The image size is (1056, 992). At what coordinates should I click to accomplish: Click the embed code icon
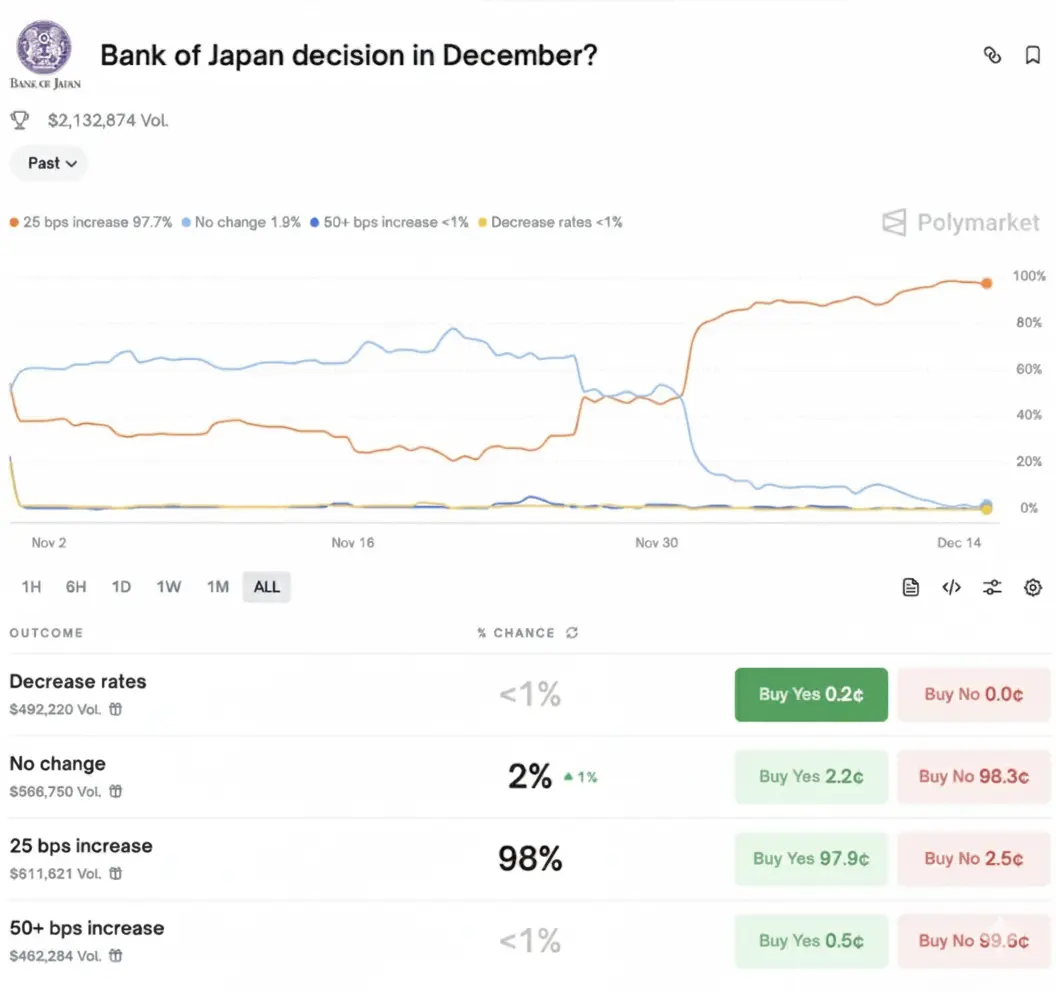(x=951, y=587)
